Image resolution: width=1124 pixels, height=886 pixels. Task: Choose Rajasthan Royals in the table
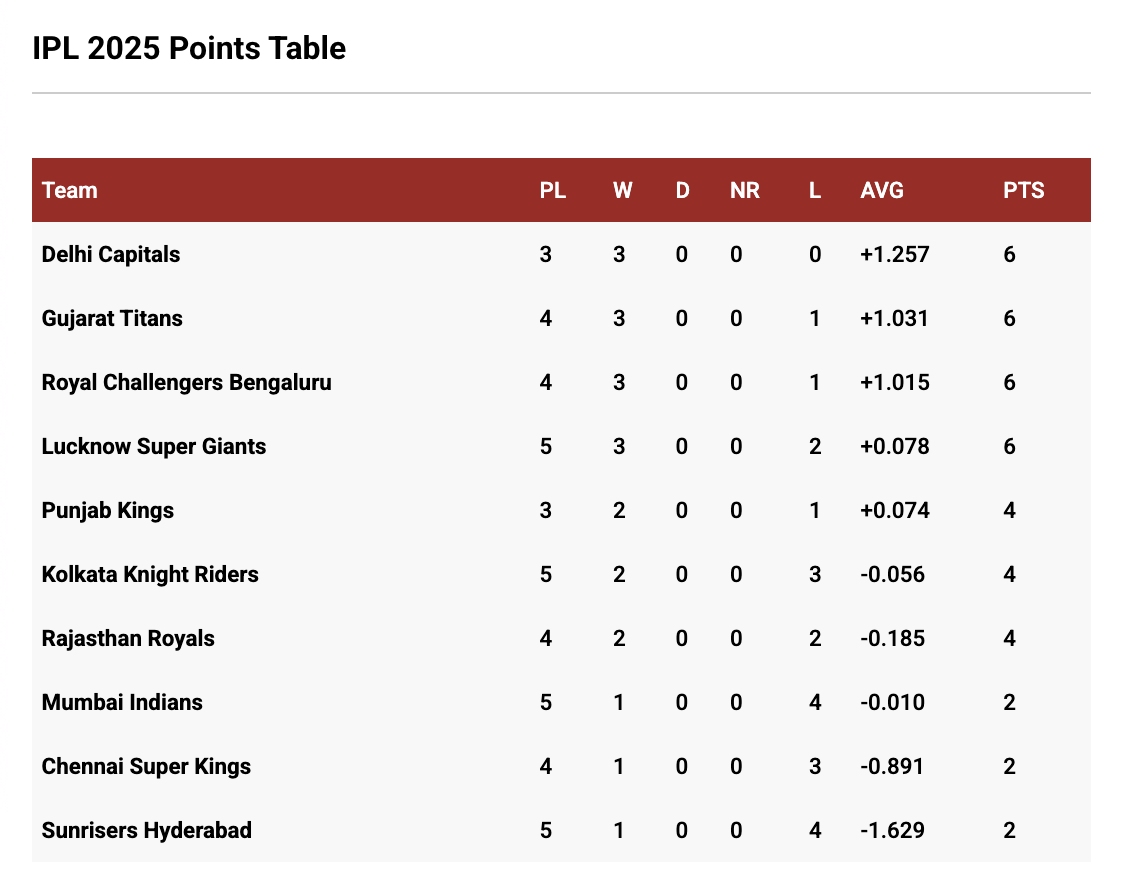tap(128, 638)
